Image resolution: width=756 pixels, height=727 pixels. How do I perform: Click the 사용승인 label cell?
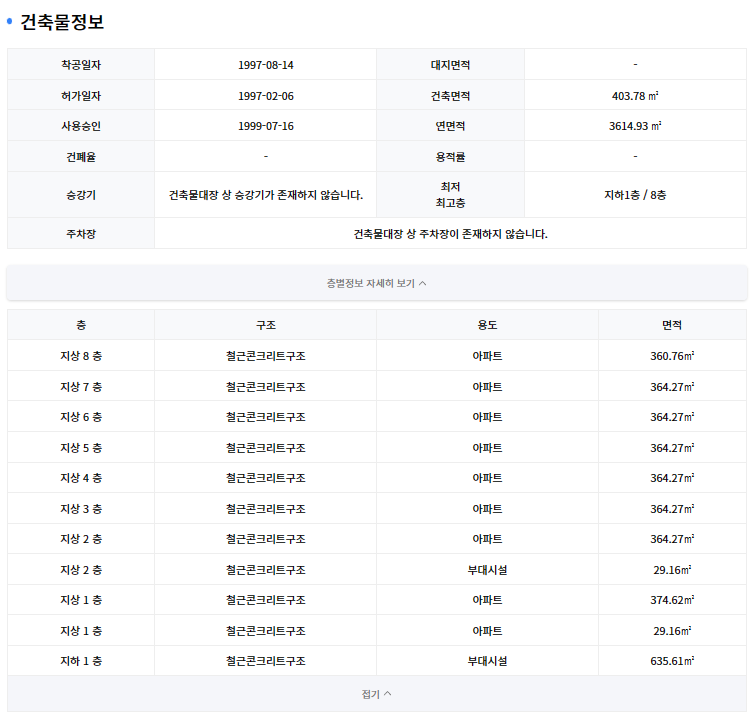click(81, 125)
